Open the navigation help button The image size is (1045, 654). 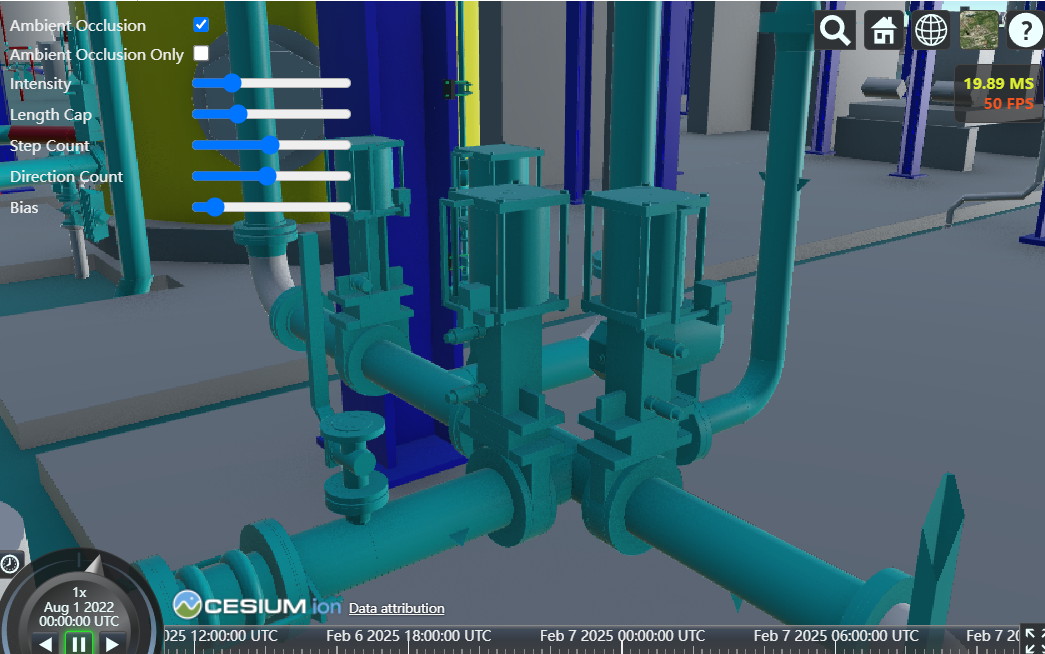click(1026, 30)
